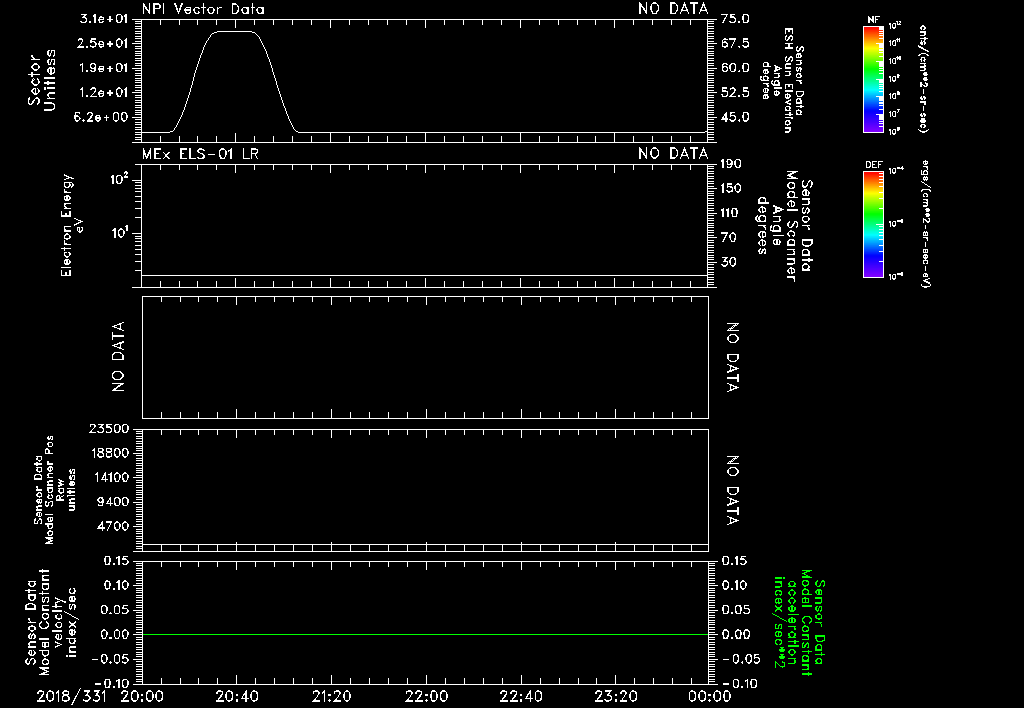The height and width of the screenshot is (708, 1024).
Task: Click the 4700 scanner position tick label
Action: point(113,526)
